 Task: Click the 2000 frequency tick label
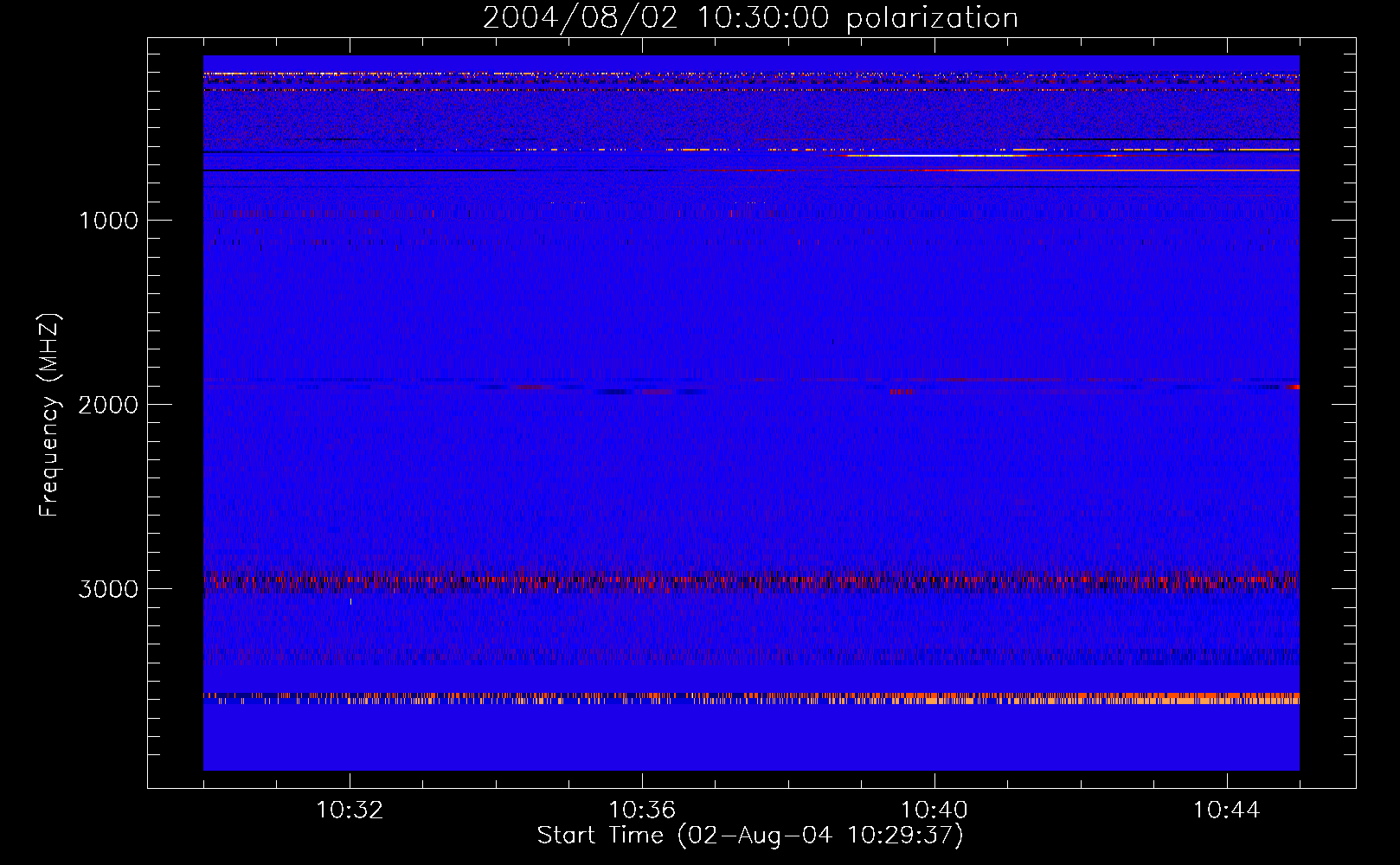coord(109,405)
